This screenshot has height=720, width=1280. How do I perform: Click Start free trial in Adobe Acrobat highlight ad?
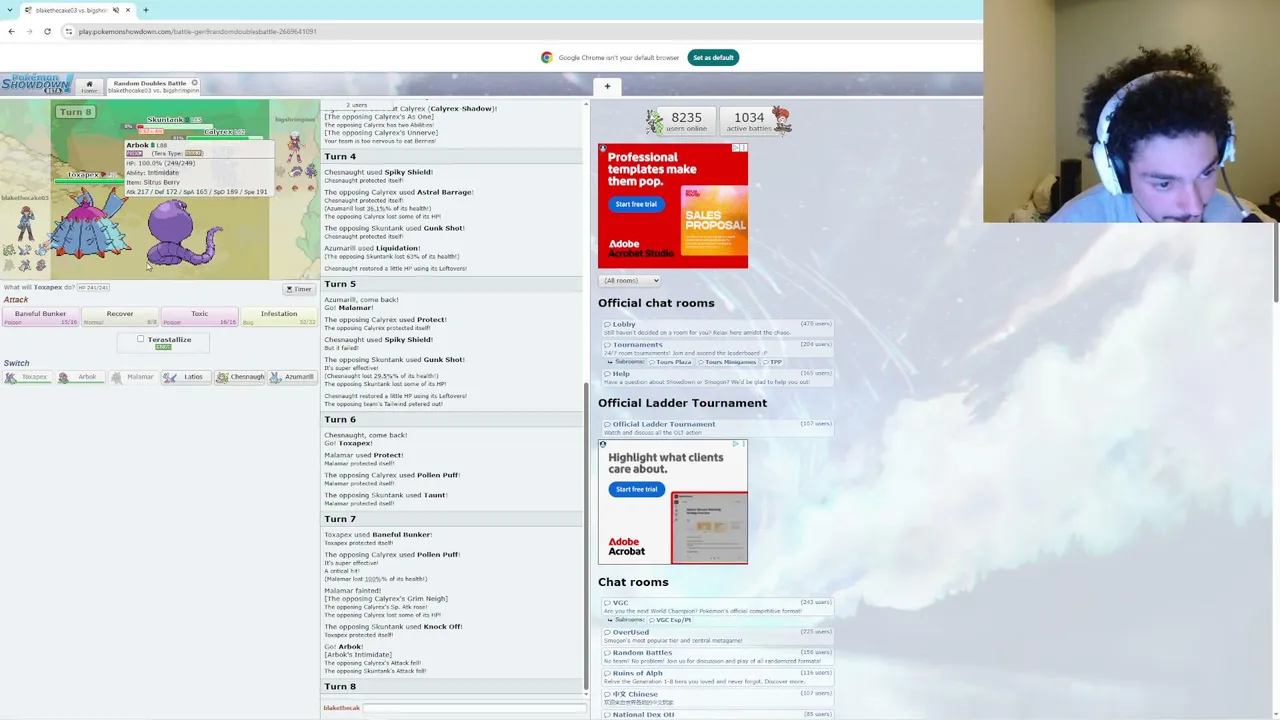[x=636, y=489]
